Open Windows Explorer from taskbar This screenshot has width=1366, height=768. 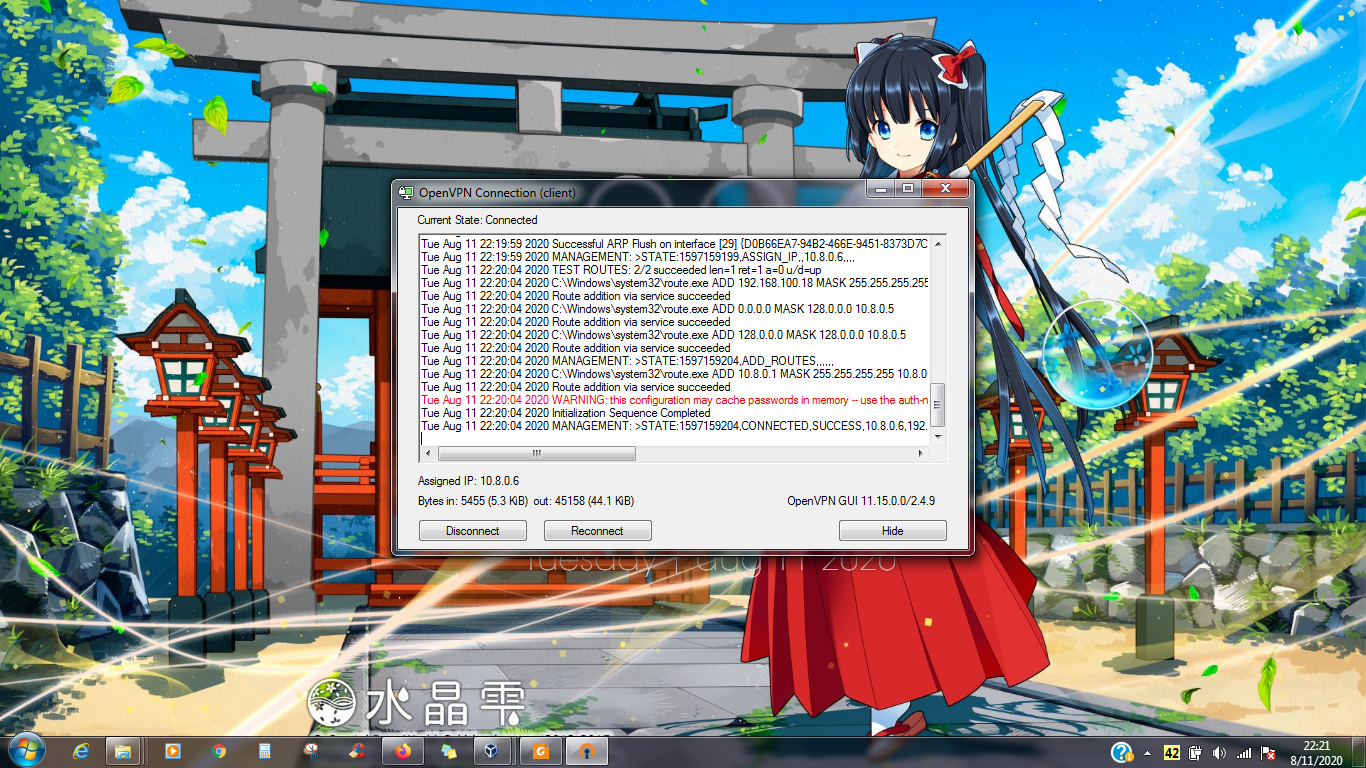(x=123, y=751)
